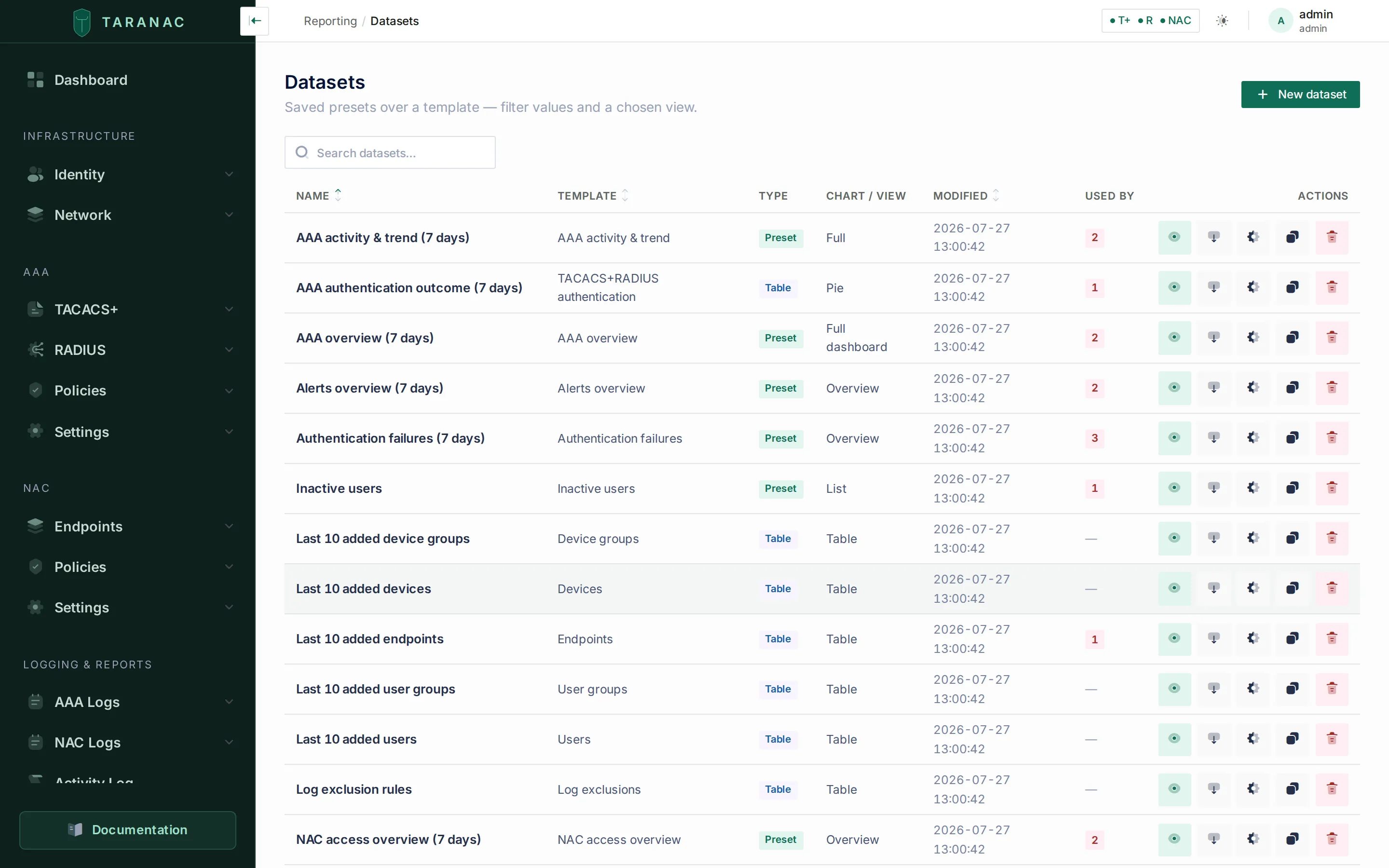This screenshot has height=868, width=1389.
Task: Open gear settings for AAA activity & trend
Action: pos(1253,237)
